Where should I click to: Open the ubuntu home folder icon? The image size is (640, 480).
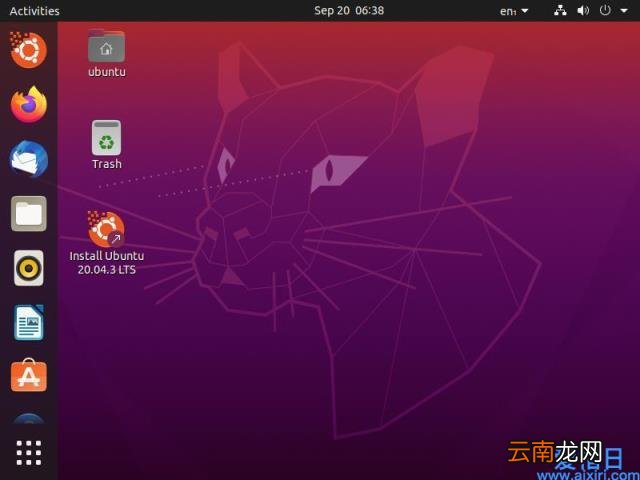(x=107, y=46)
